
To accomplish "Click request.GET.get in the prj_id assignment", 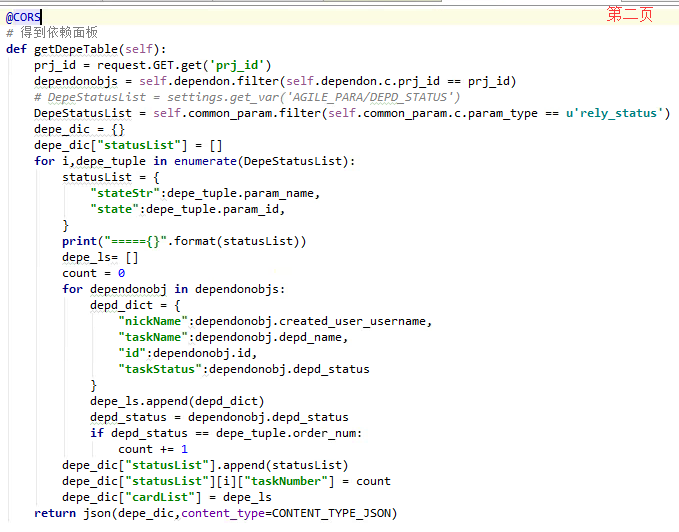I will pyautogui.click(x=149, y=65).
